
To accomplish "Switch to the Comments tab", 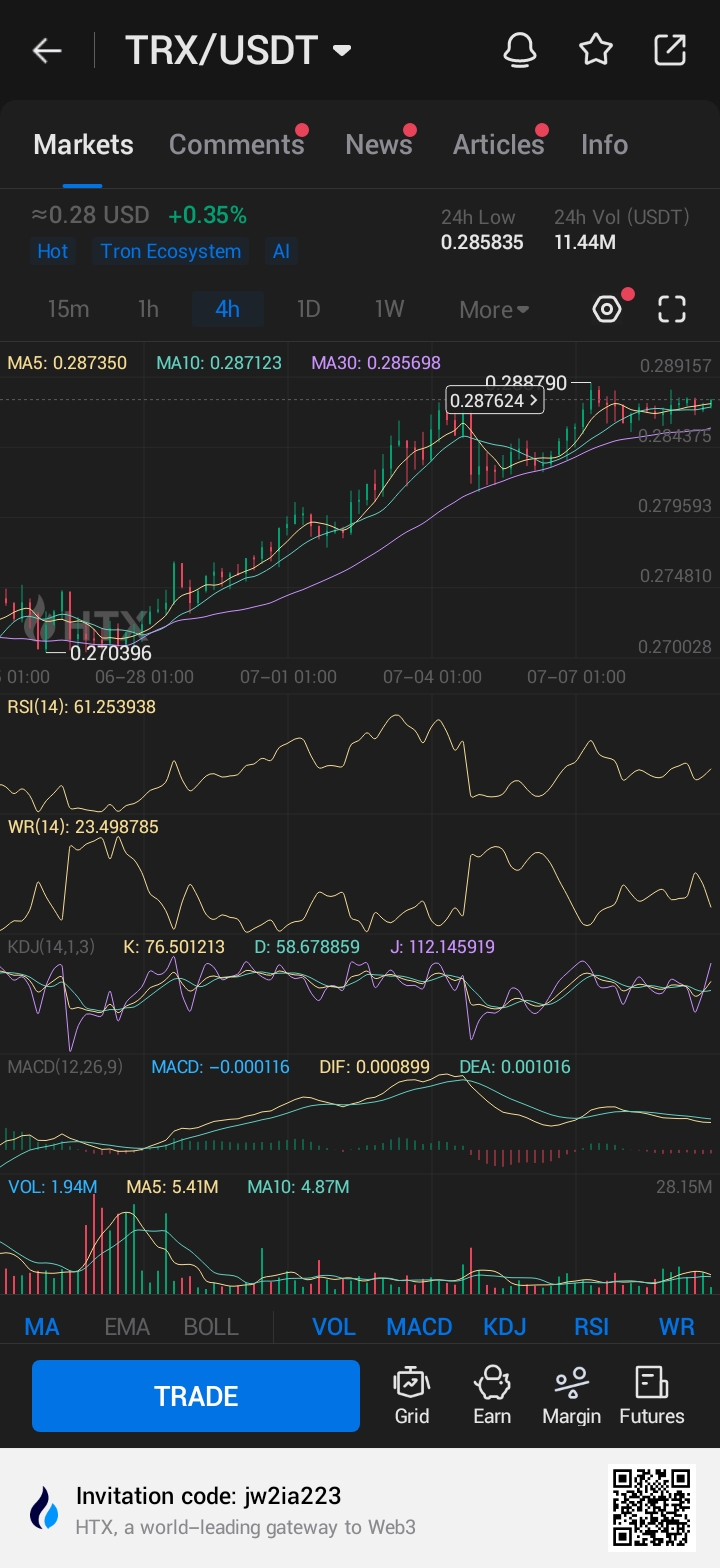I will coord(236,145).
